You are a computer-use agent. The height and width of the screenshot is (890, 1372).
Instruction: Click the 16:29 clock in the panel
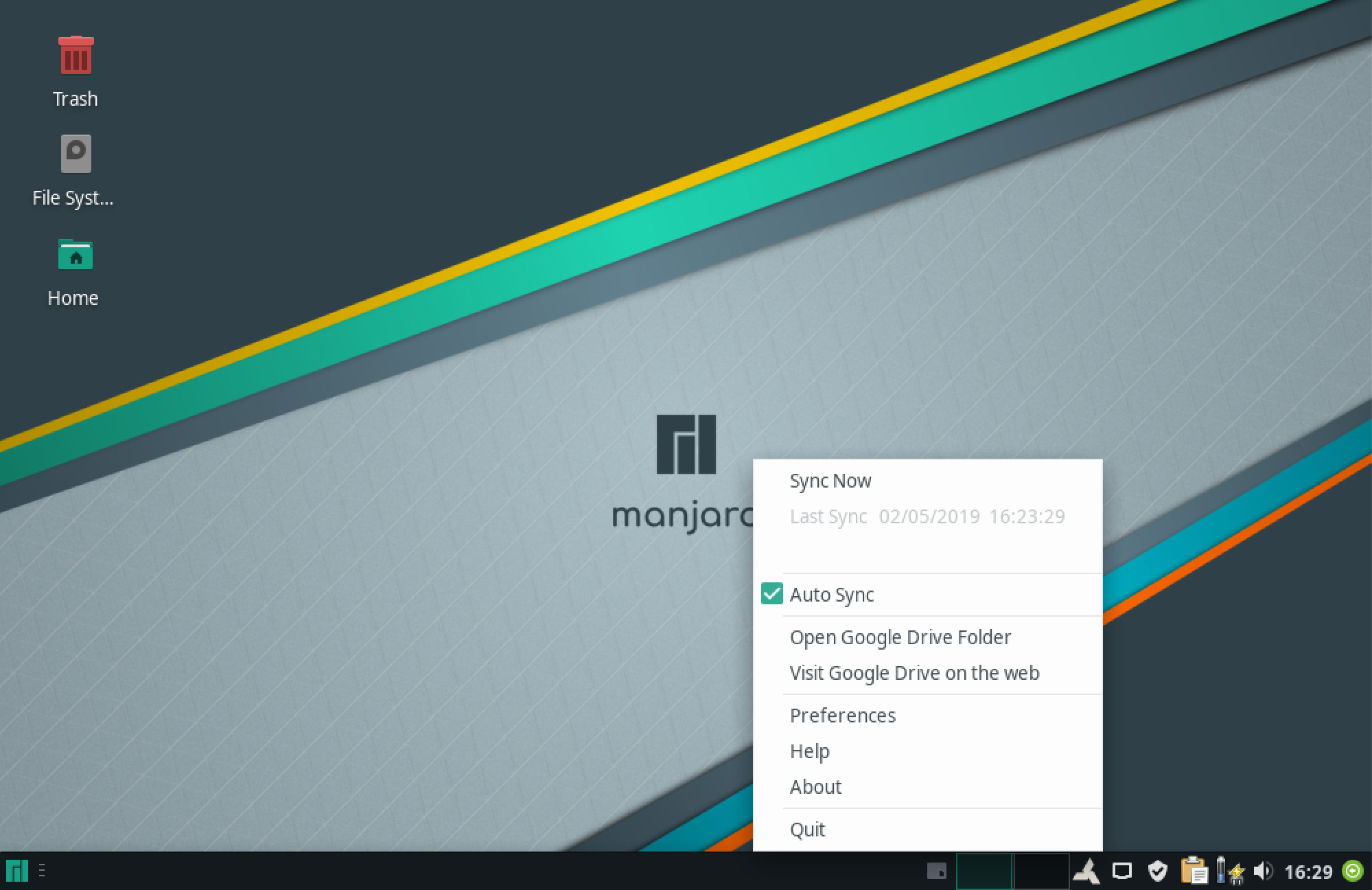tap(1308, 871)
